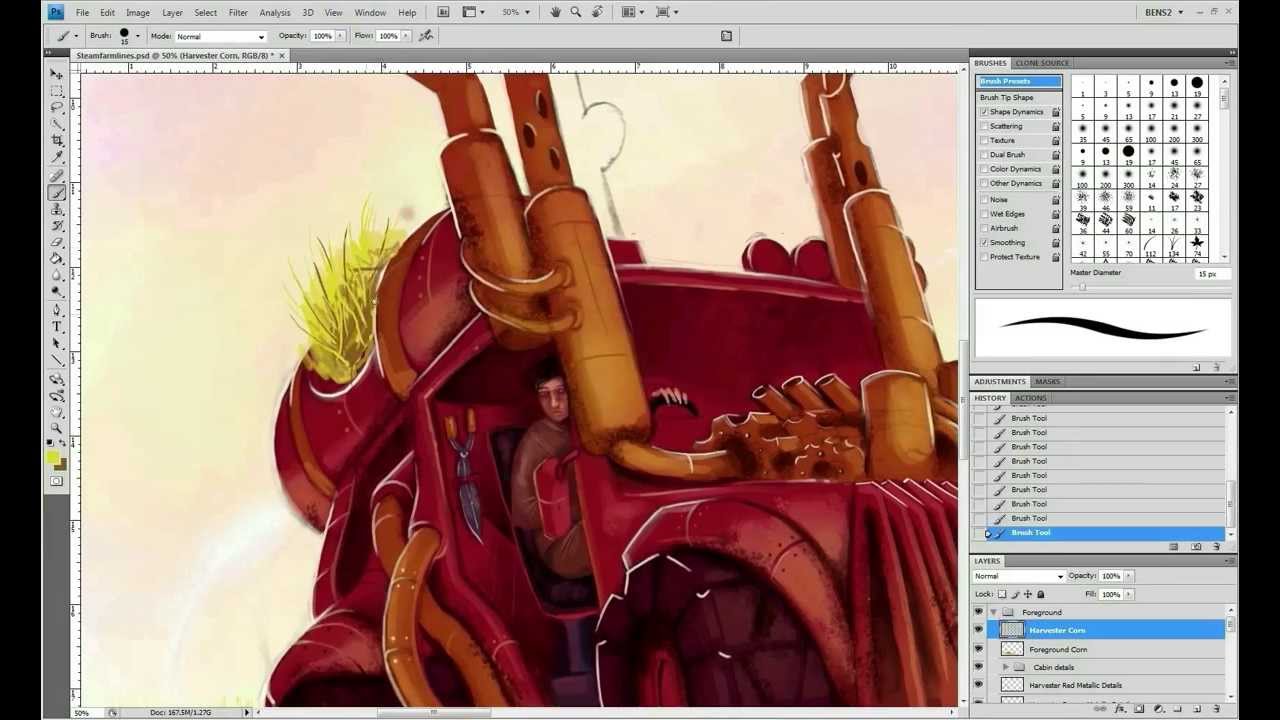
Task: Click the foreground color swatch
Action: point(53,458)
